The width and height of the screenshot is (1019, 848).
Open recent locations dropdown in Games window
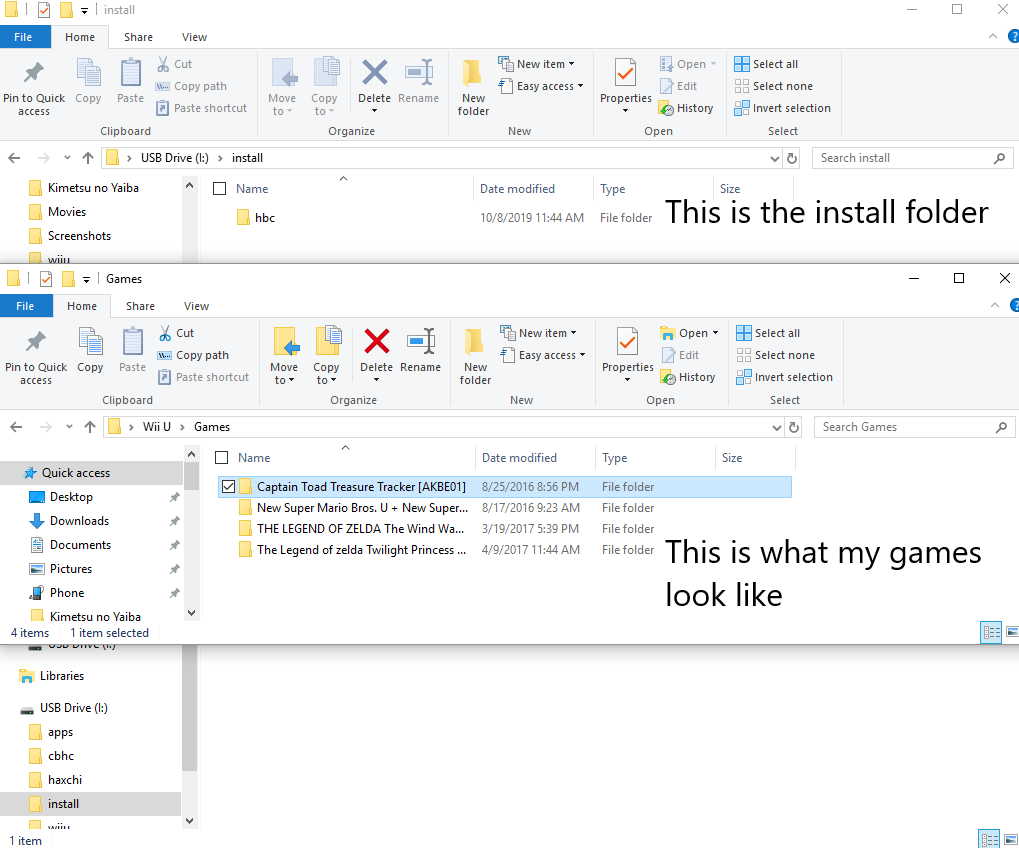click(x=69, y=427)
